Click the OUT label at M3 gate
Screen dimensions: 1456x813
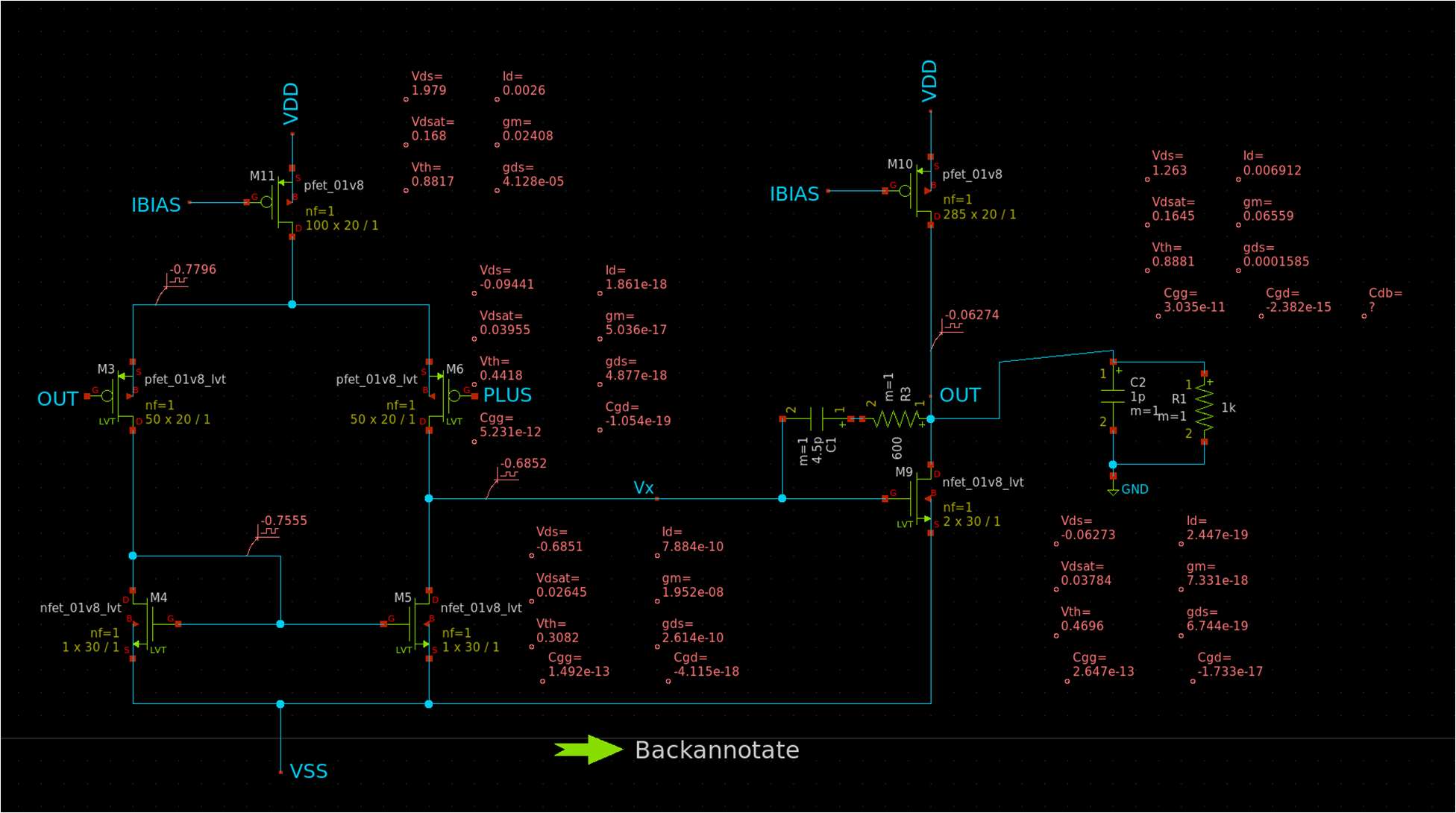(x=57, y=399)
